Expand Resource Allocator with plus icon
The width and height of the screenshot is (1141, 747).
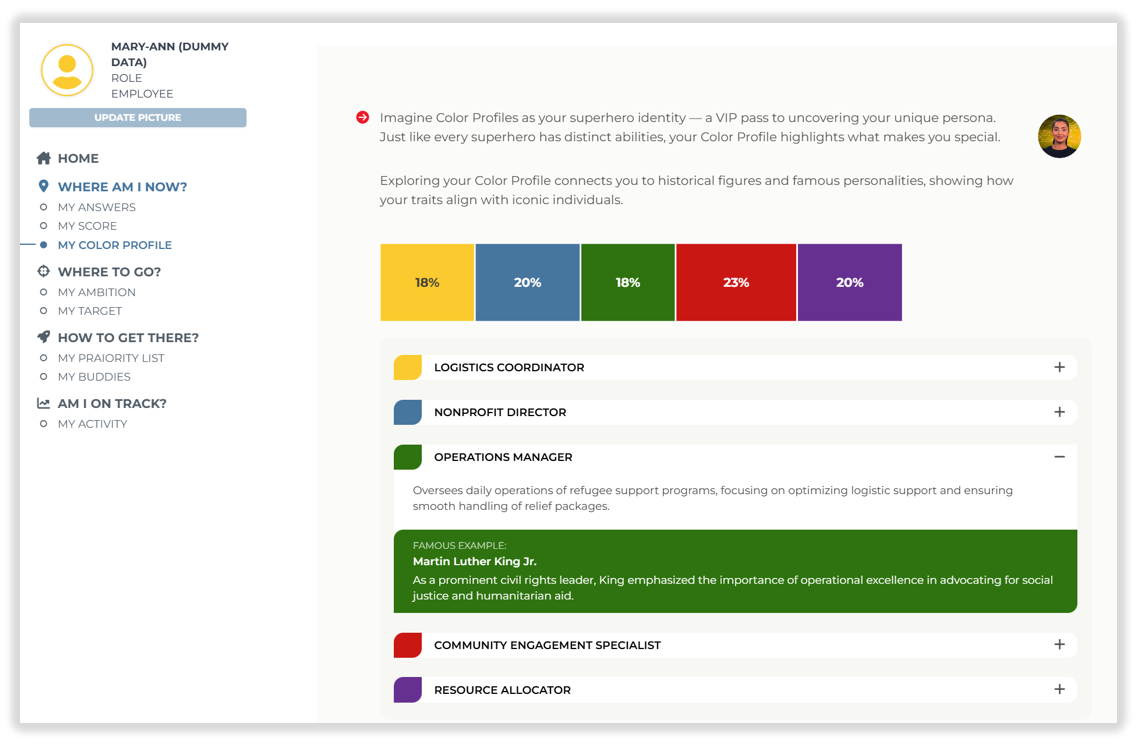tap(1060, 690)
